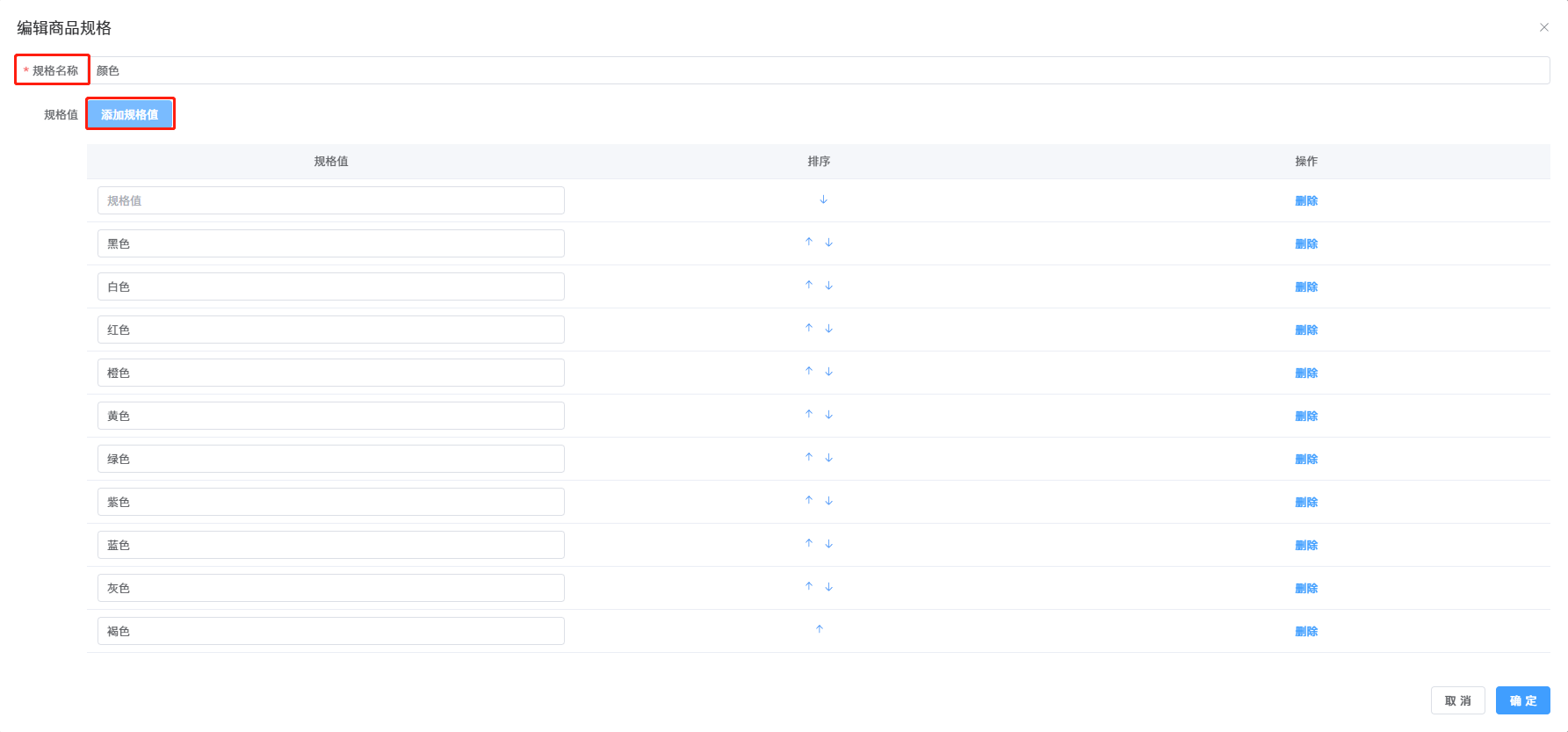Screen dimensions: 1568x732
Task: Move the 紫色 row up
Action: point(809,500)
